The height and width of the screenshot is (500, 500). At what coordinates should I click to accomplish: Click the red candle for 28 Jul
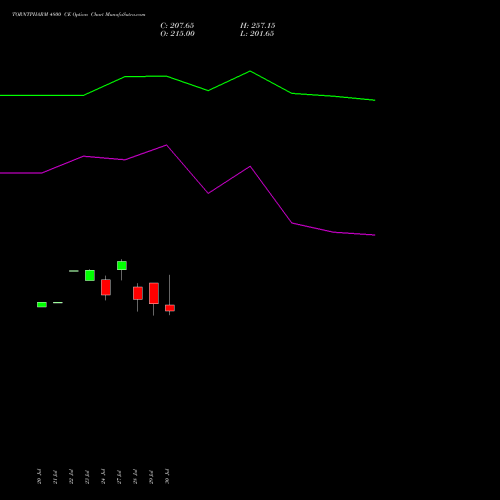point(138,293)
